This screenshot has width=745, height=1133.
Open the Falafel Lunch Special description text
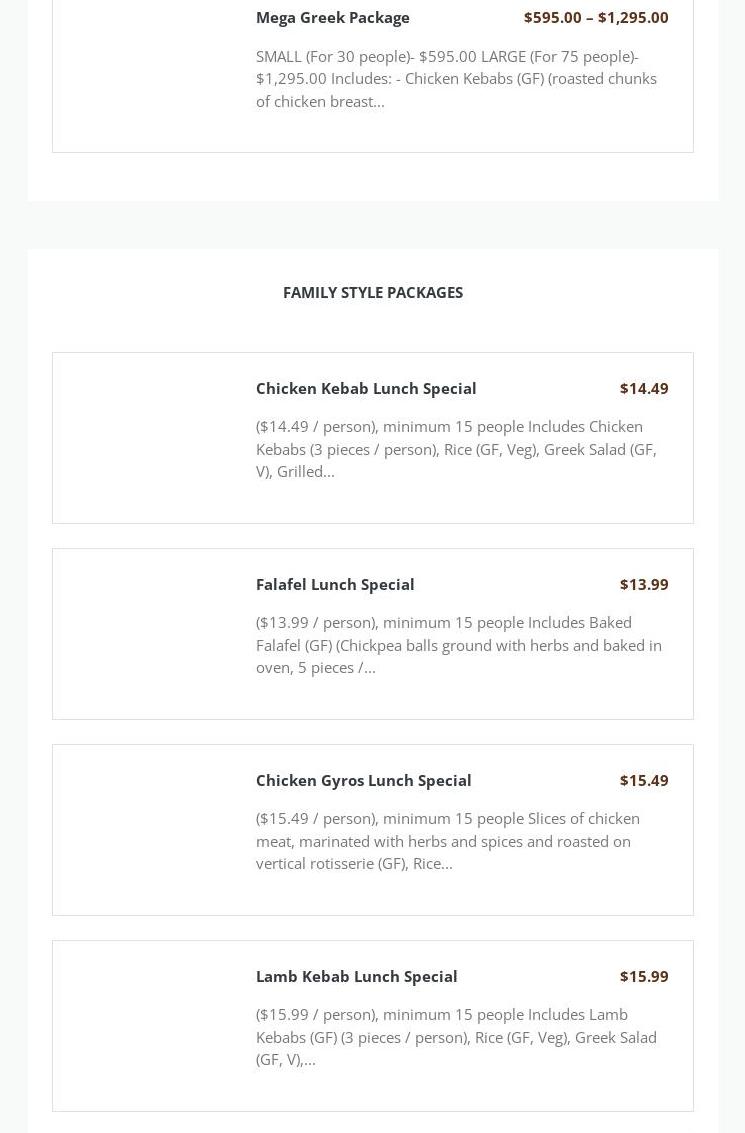pos(458,645)
